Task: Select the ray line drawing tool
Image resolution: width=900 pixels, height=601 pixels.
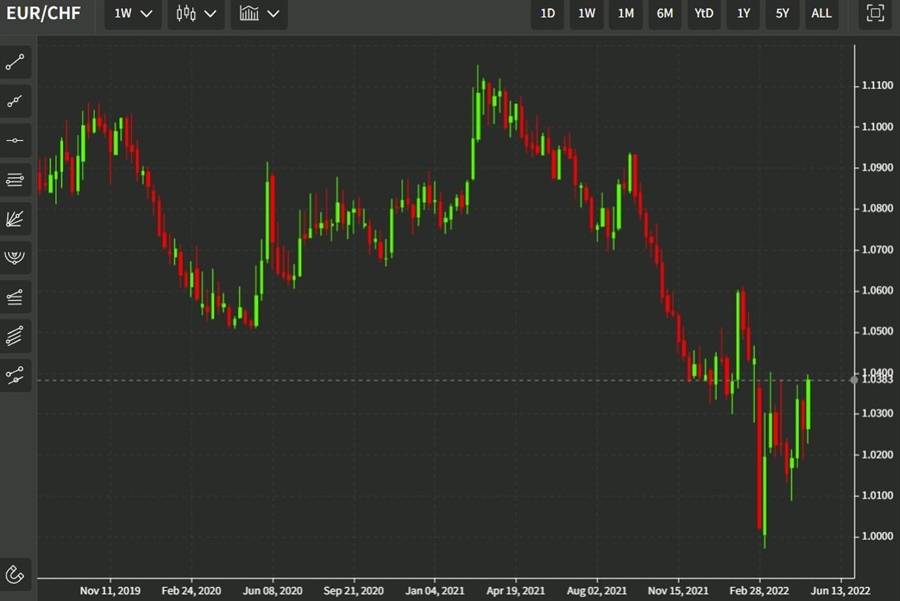Action: click(15, 102)
